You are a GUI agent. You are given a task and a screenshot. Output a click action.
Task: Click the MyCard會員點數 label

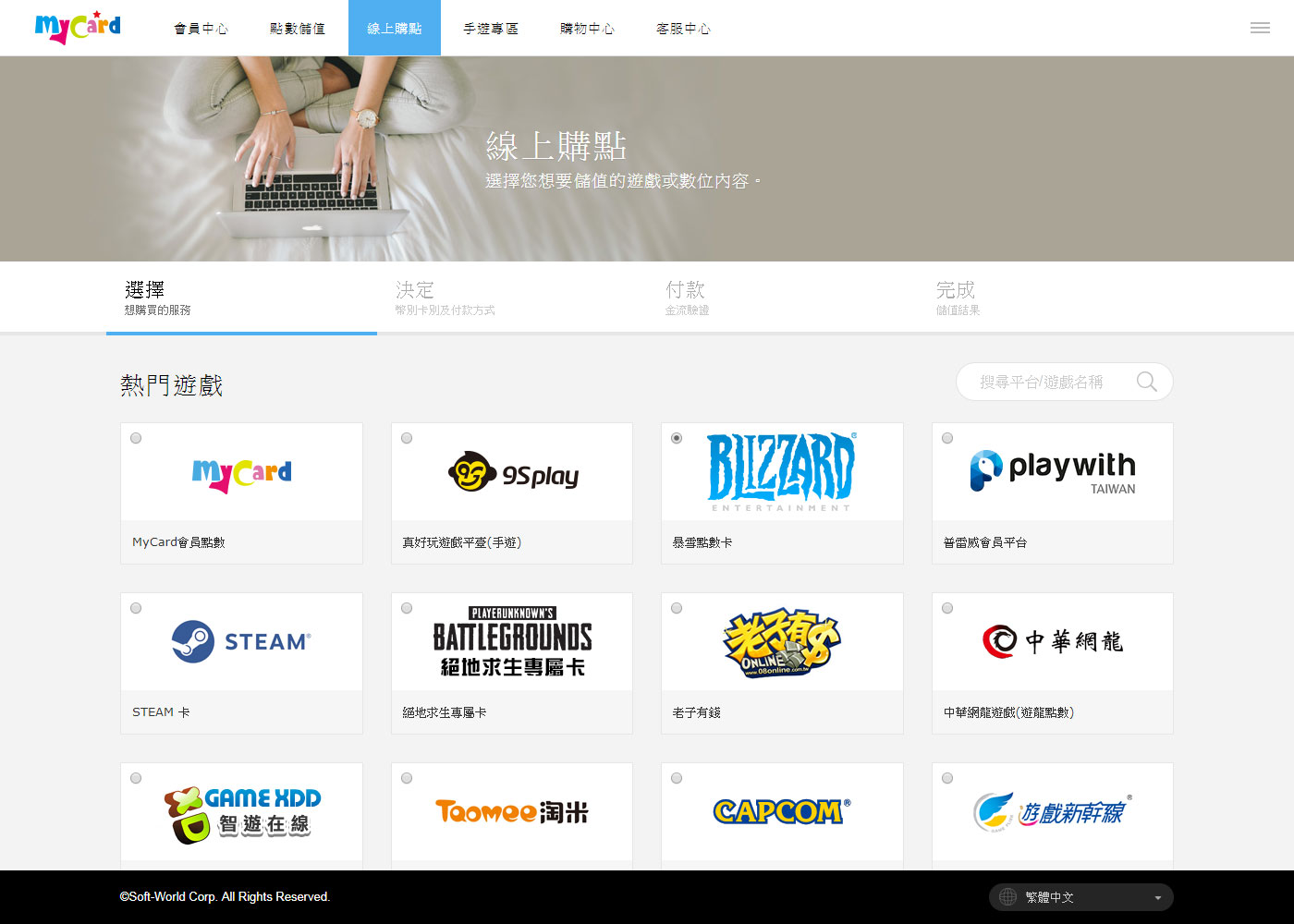point(178,542)
